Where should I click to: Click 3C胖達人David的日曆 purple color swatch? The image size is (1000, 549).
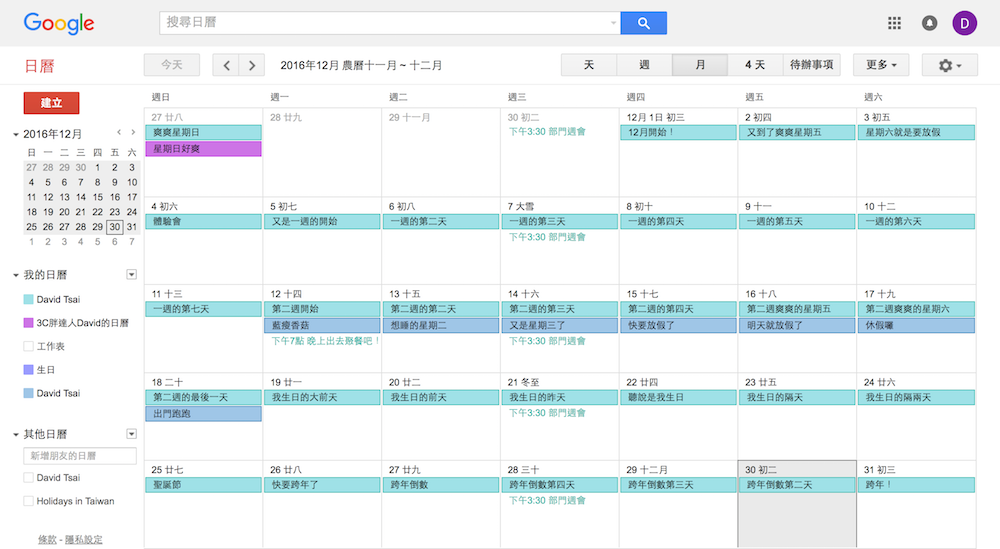point(28,323)
